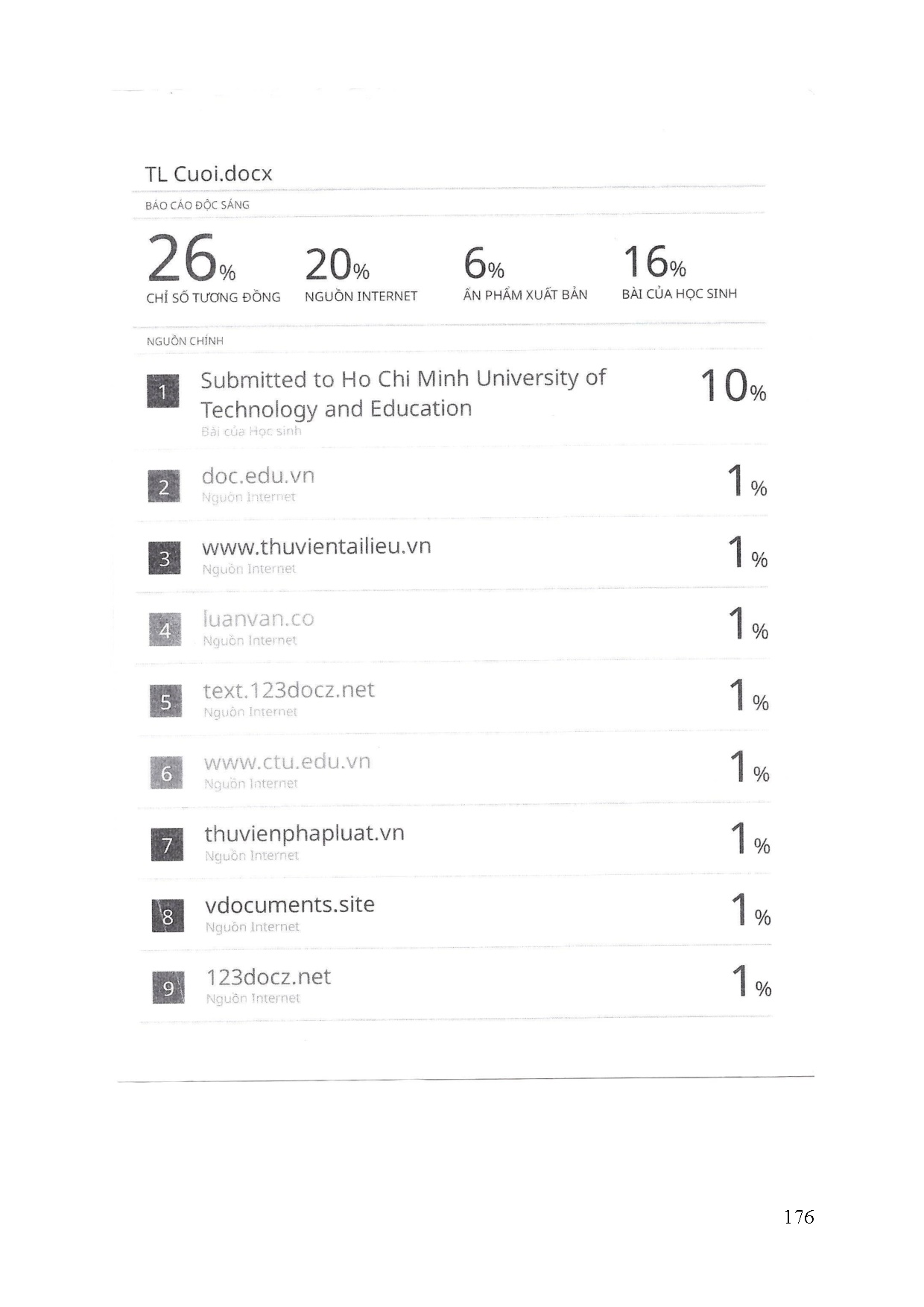The height and width of the screenshot is (1307, 924).
Task: Open the www.thuvientailieu.vn source link
Action: [x=317, y=547]
